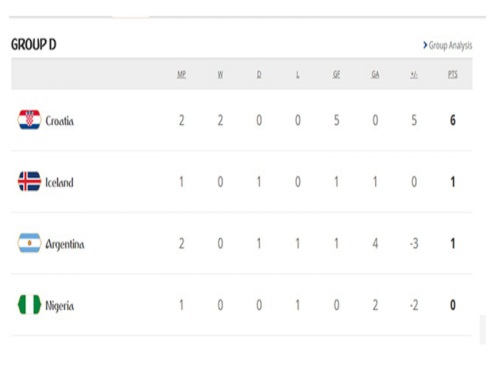Viewport: 500px width, 375px height.
Task: Open the Argentina team name
Action: (x=65, y=244)
